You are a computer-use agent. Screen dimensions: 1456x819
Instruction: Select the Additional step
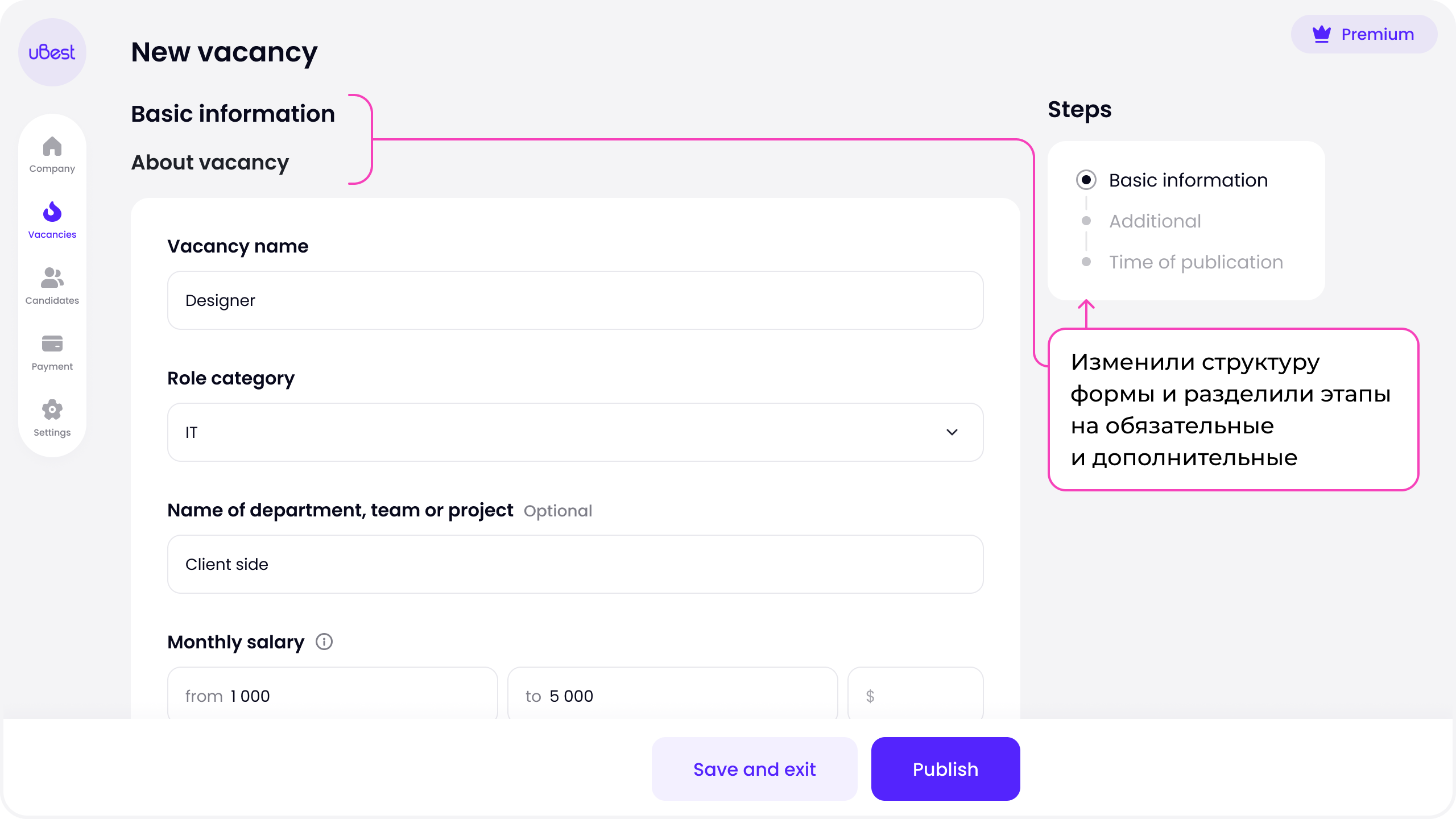pyautogui.click(x=1155, y=221)
